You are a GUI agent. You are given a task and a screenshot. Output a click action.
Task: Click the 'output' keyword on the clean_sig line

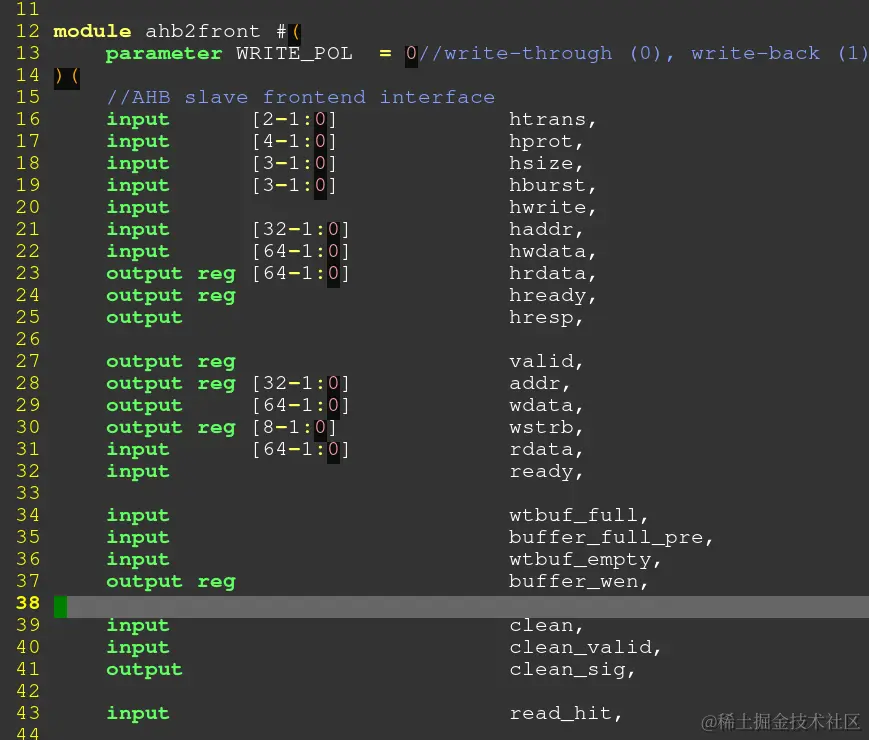144,670
